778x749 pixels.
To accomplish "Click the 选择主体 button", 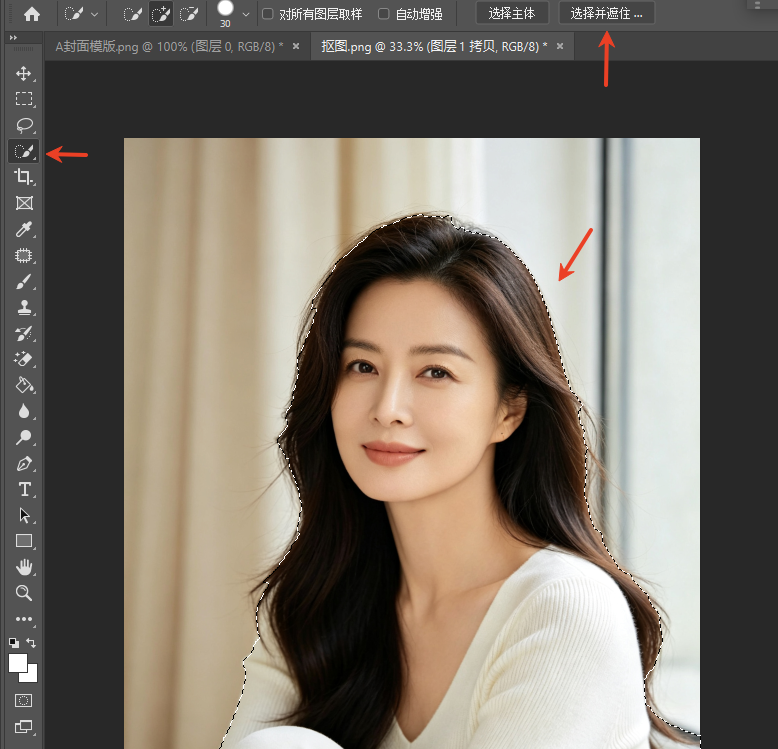I will point(512,13).
